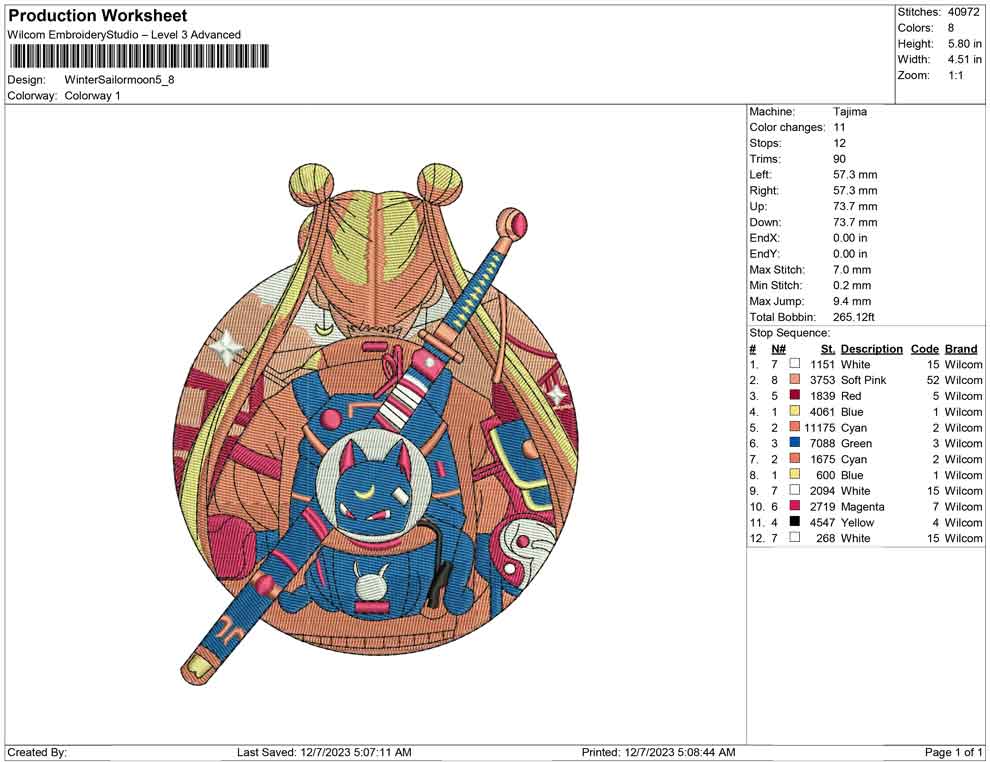Click the Created By label
The height and width of the screenshot is (762, 990).
pyautogui.click(x=37, y=752)
